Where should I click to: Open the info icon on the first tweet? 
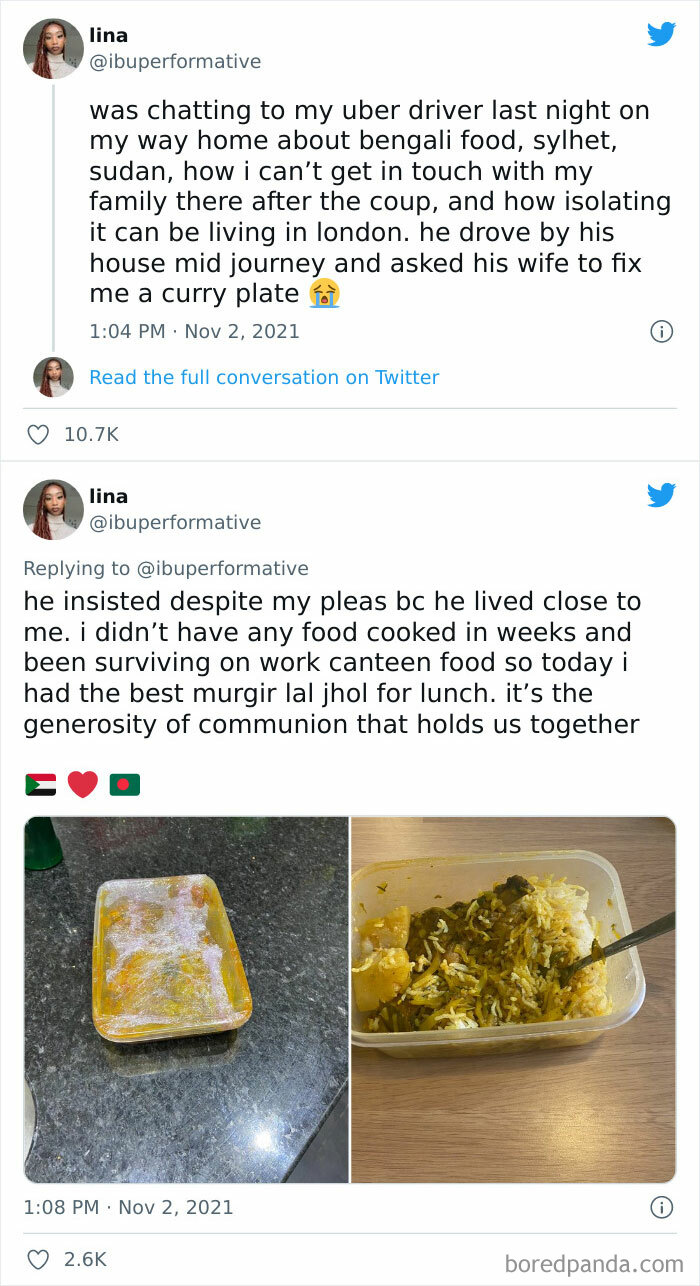pyautogui.click(x=662, y=331)
